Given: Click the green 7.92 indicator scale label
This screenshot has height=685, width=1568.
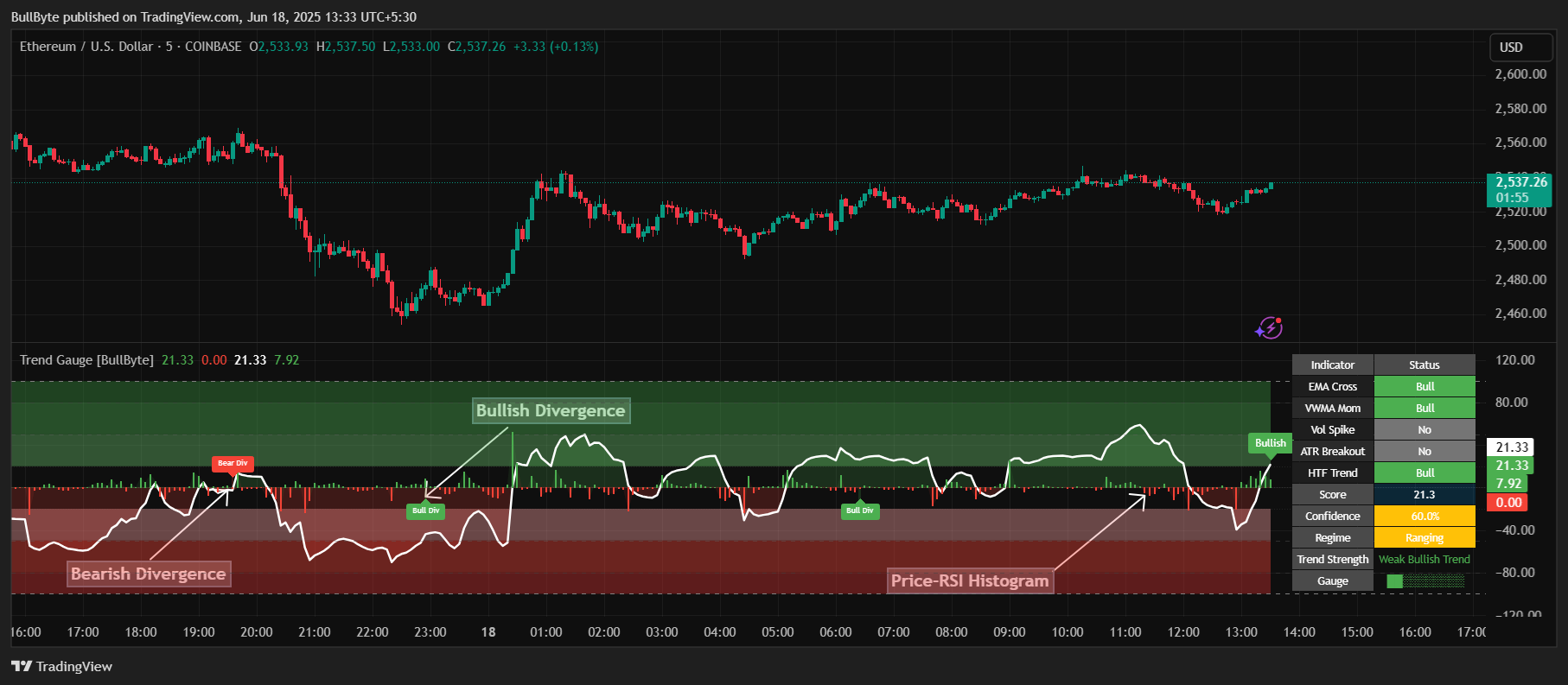Looking at the screenshot, I should click(1507, 484).
